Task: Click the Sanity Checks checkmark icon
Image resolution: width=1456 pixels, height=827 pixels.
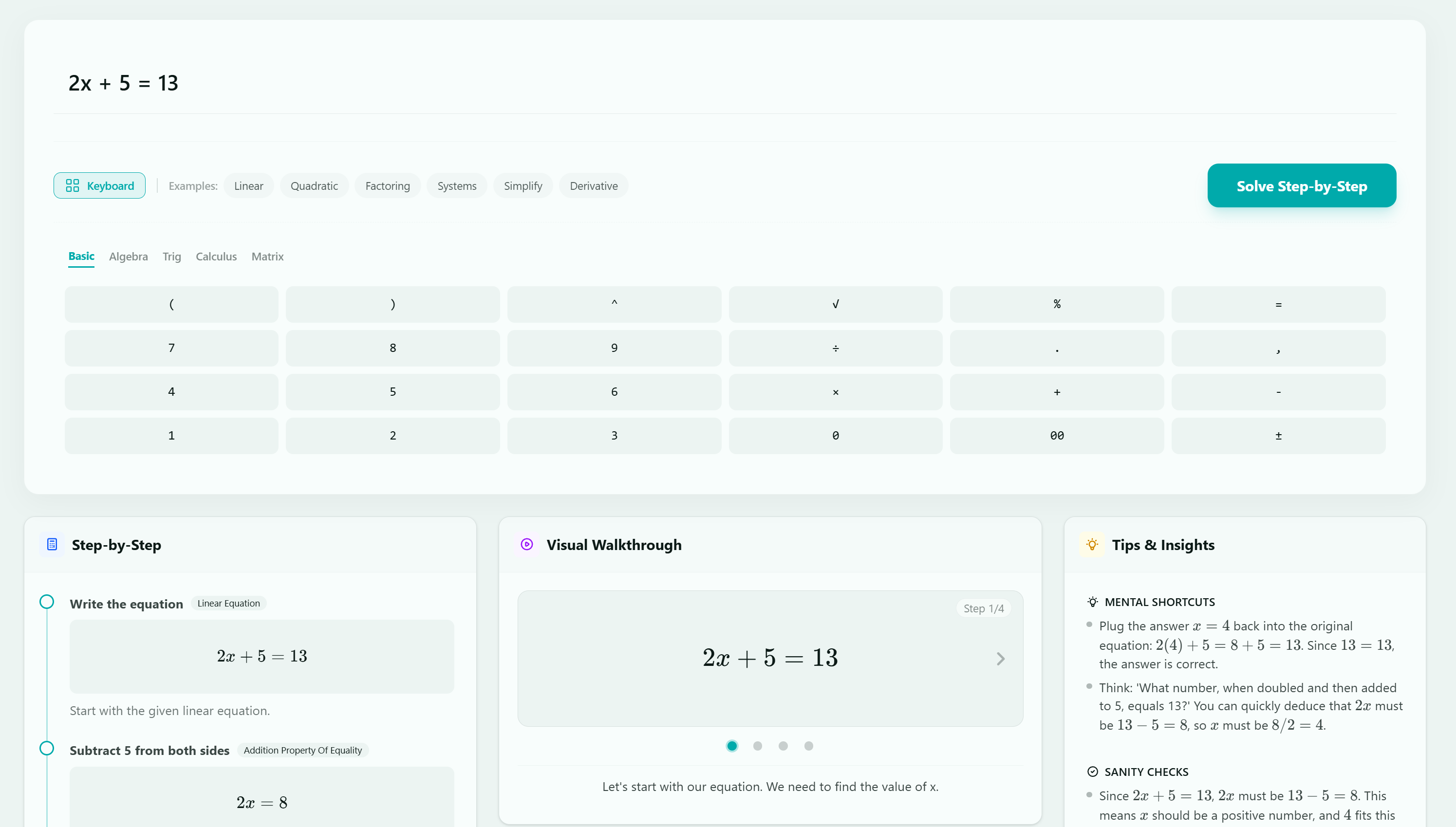Action: tap(1092, 772)
